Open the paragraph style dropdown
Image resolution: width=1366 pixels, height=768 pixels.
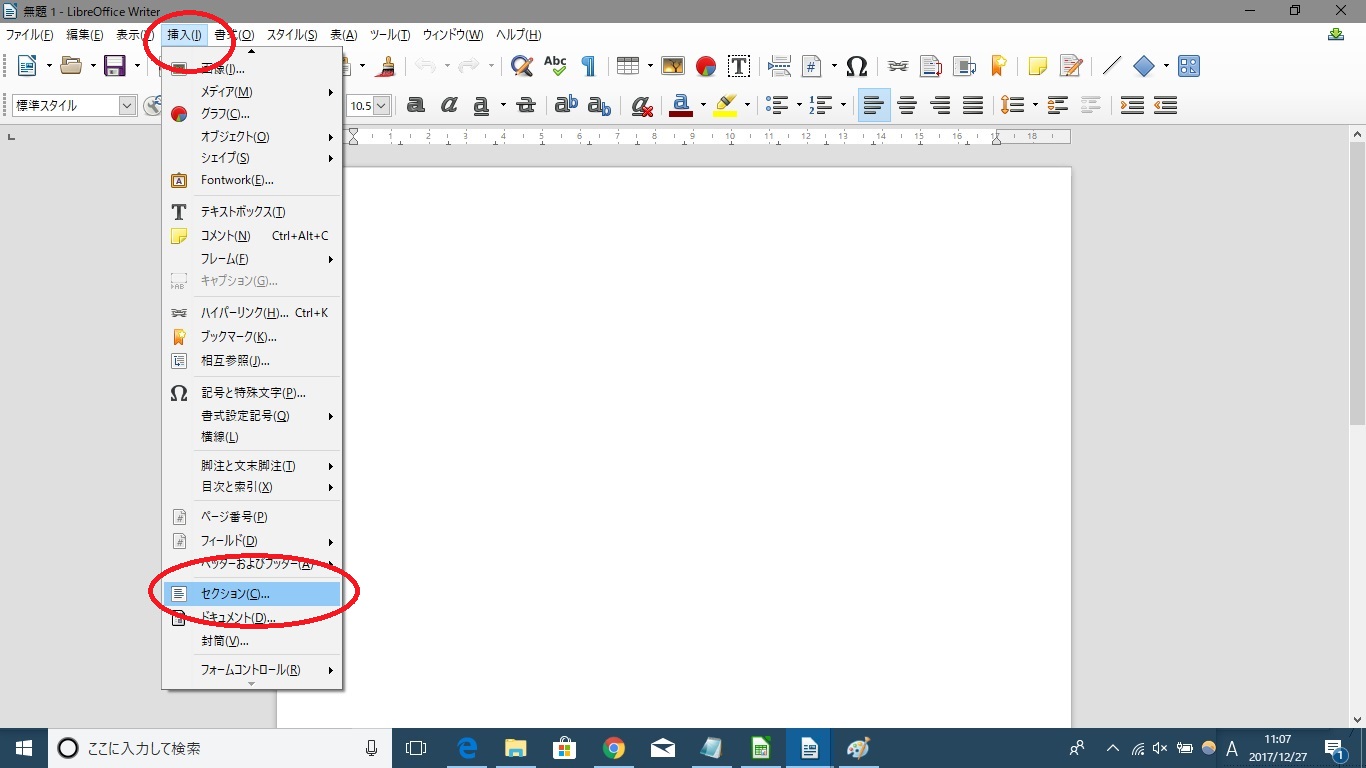click(x=127, y=105)
